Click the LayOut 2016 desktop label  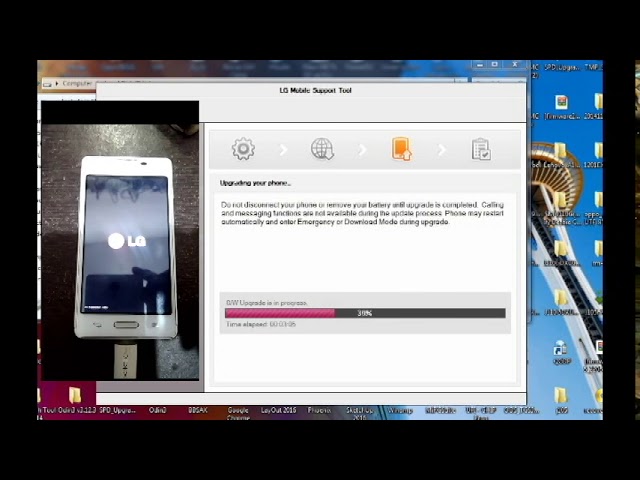tap(278, 410)
